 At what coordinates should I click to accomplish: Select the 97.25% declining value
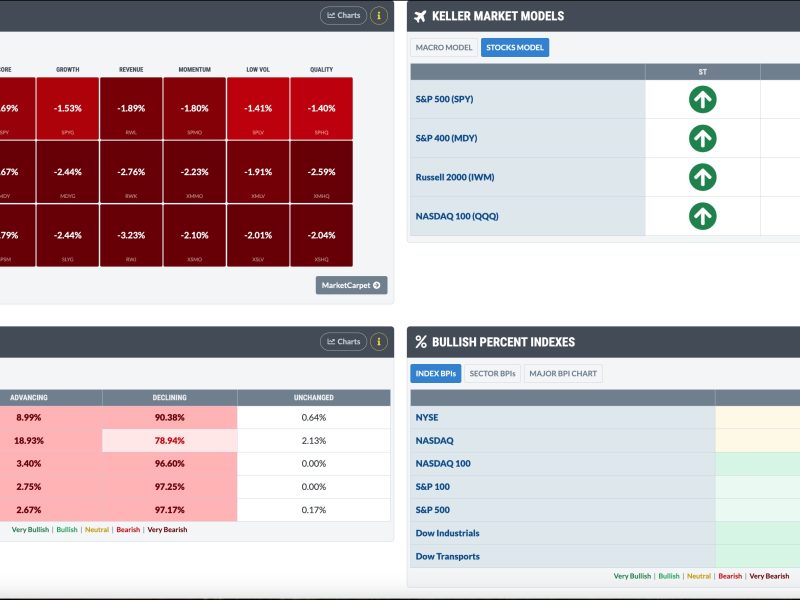point(169,487)
